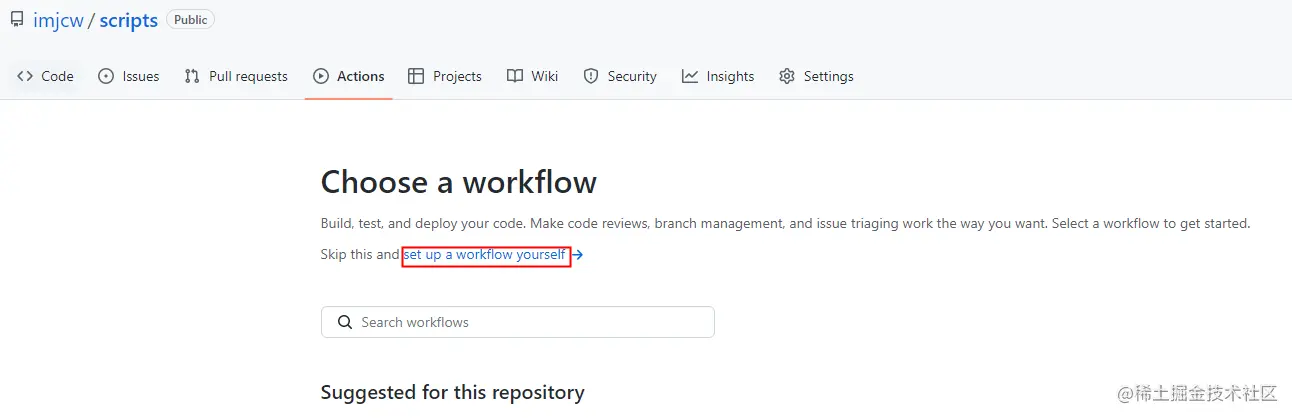Focus the Search workflows input field
Viewport: 1292px width, 418px height.
530,322
